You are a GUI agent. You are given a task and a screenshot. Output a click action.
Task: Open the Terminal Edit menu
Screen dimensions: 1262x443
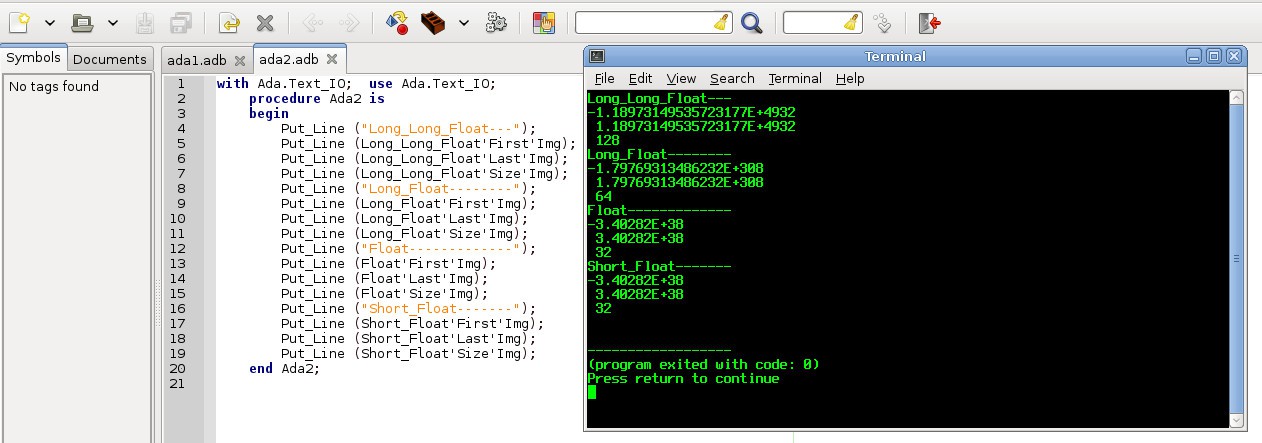640,78
